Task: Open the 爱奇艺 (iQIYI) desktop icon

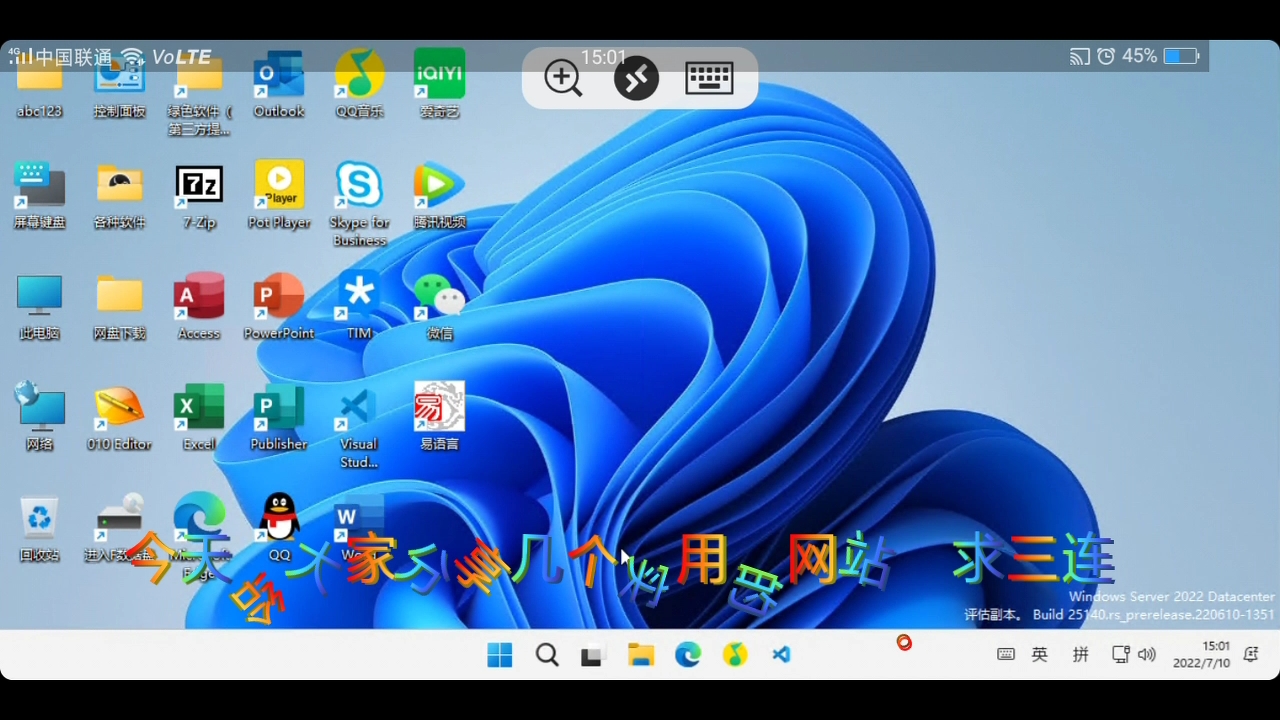Action: point(439,84)
